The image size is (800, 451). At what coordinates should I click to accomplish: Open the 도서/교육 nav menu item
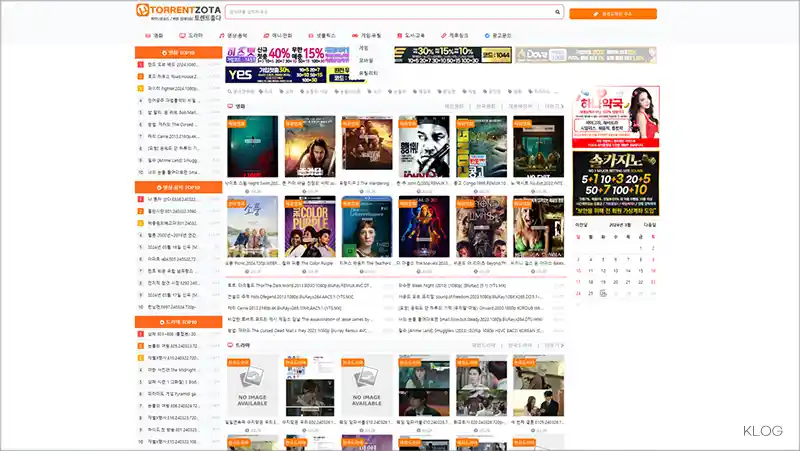[x=411, y=36]
